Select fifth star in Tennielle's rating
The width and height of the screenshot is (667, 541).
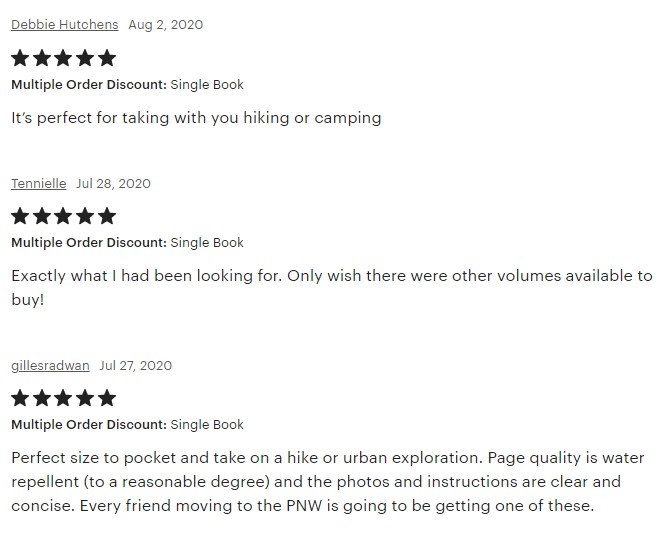click(106, 216)
